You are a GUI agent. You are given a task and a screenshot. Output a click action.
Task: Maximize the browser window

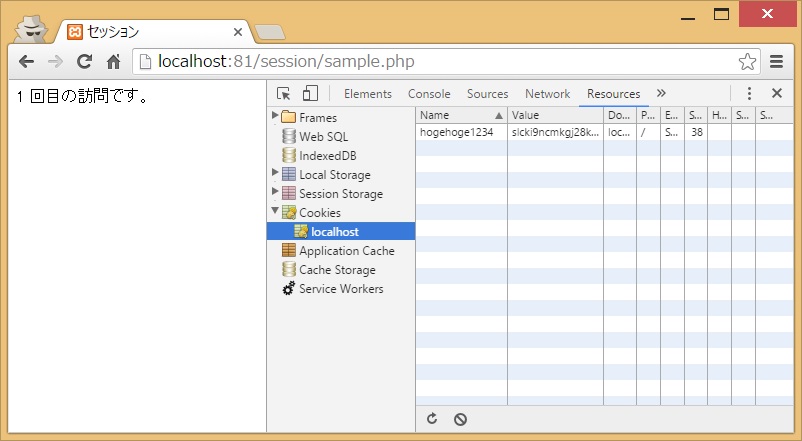(721, 14)
